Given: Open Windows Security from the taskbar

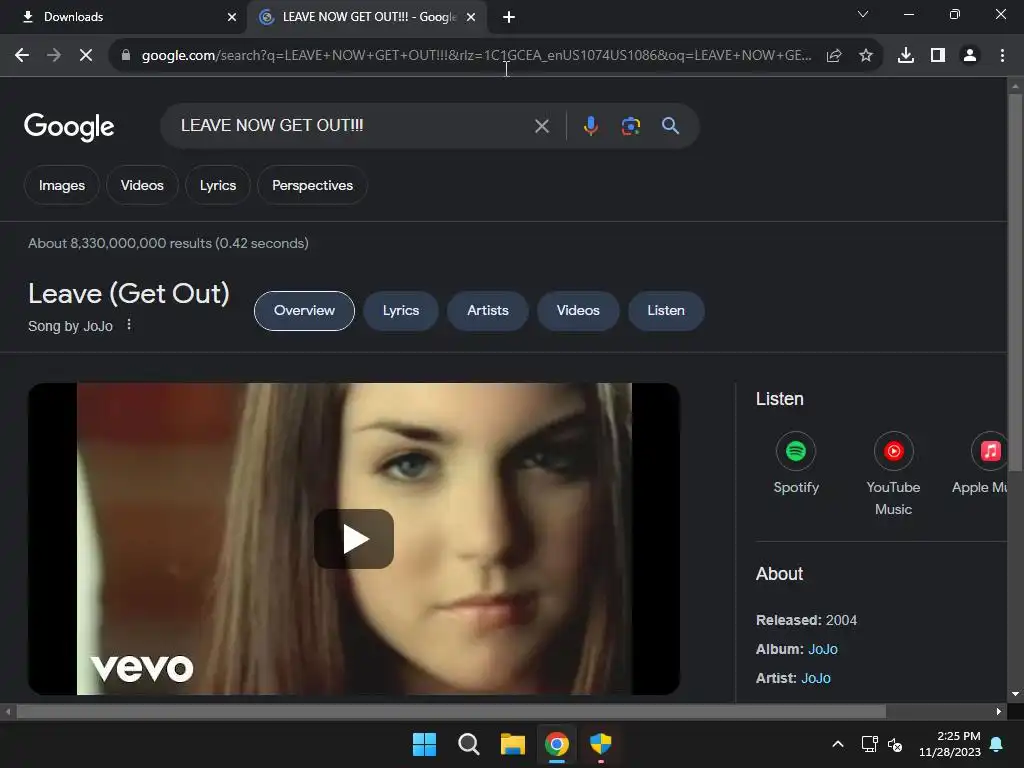Looking at the screenshot, I should click(601, 744).
